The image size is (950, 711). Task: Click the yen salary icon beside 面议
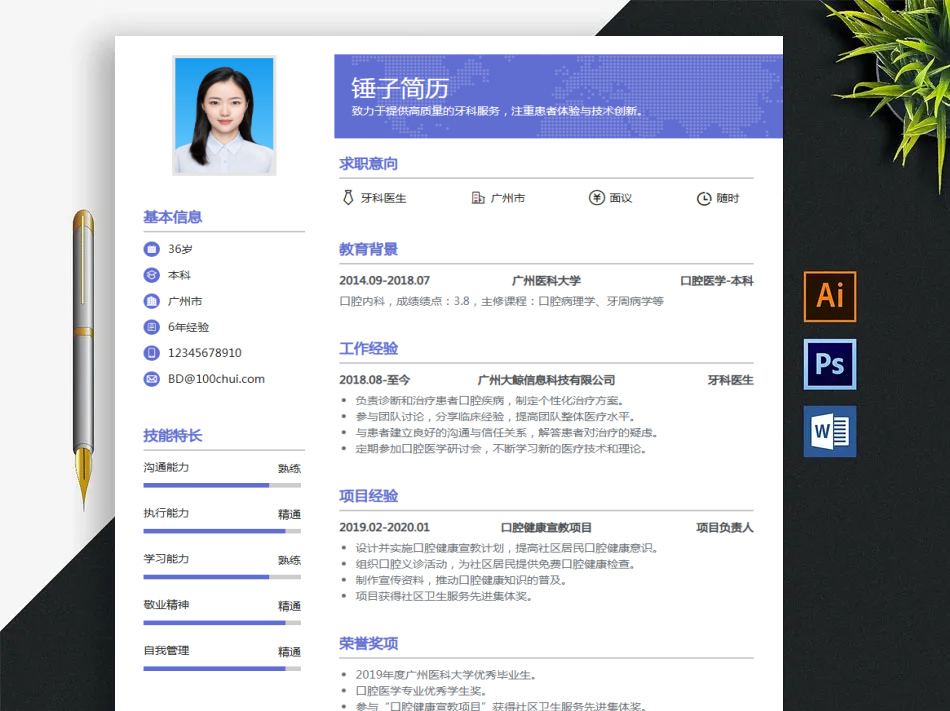[x=597, y=198]
